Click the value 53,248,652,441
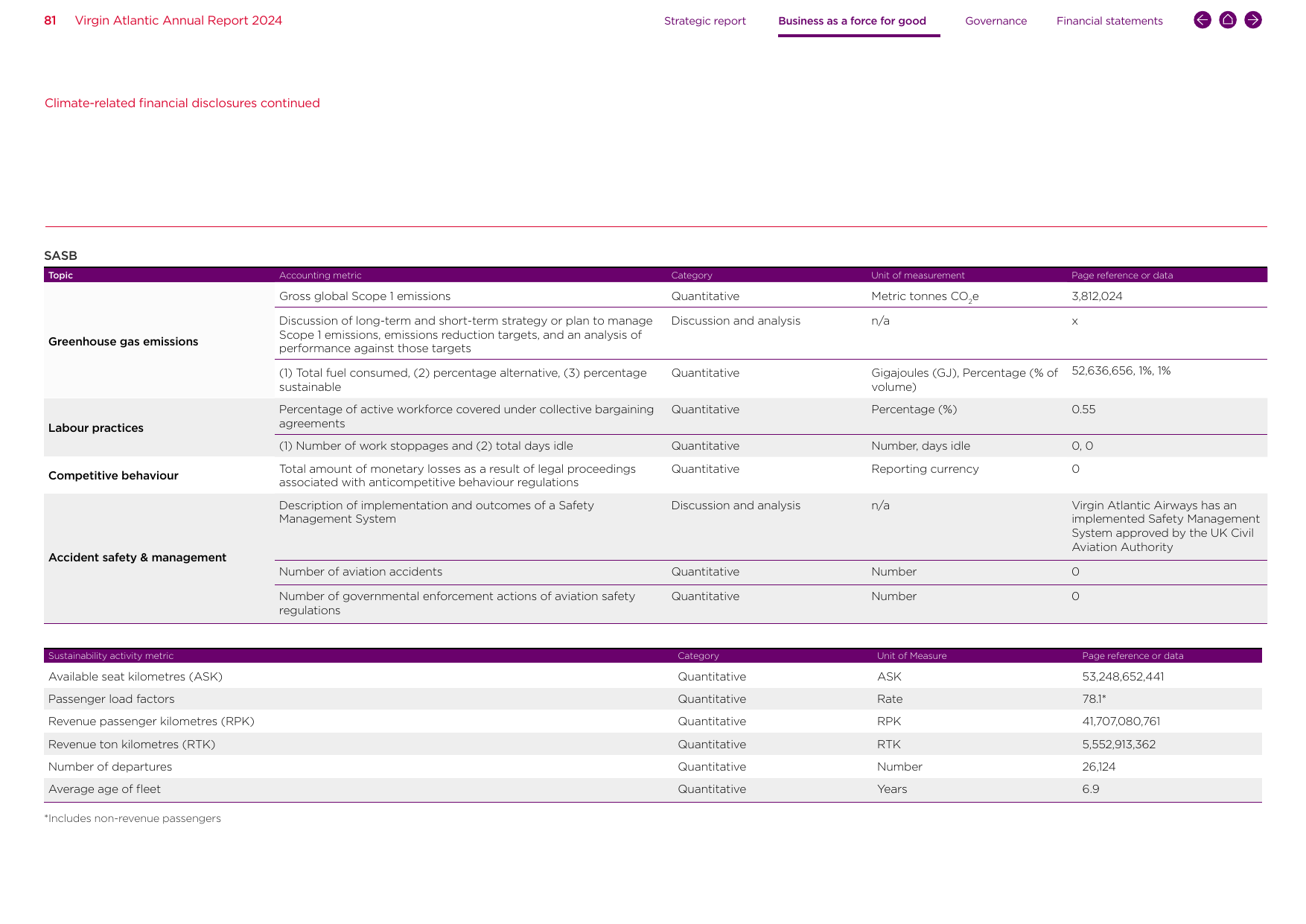This screenshot has height=924, width=1306. pos(1123,677)
